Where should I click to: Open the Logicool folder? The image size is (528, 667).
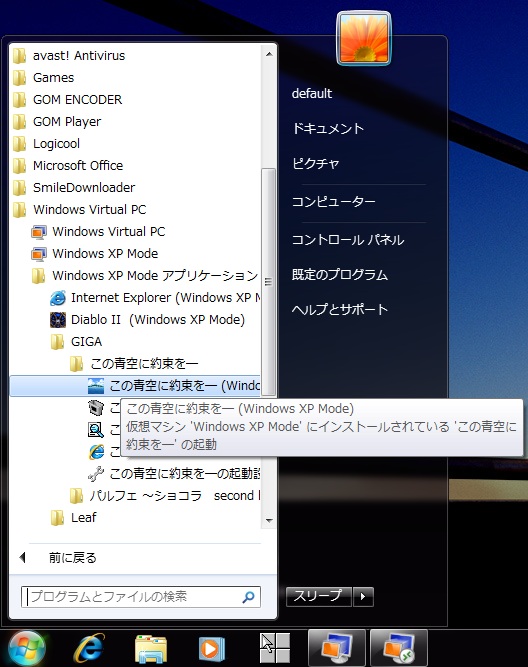pos(46,144)
